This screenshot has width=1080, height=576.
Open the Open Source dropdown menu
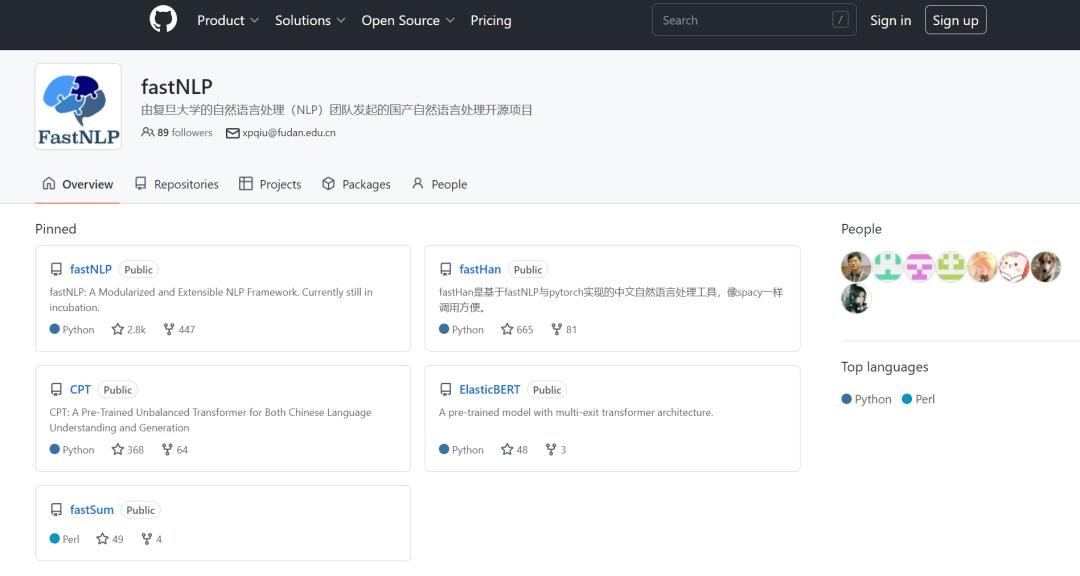pyautogui.click(x=408, y=20)
